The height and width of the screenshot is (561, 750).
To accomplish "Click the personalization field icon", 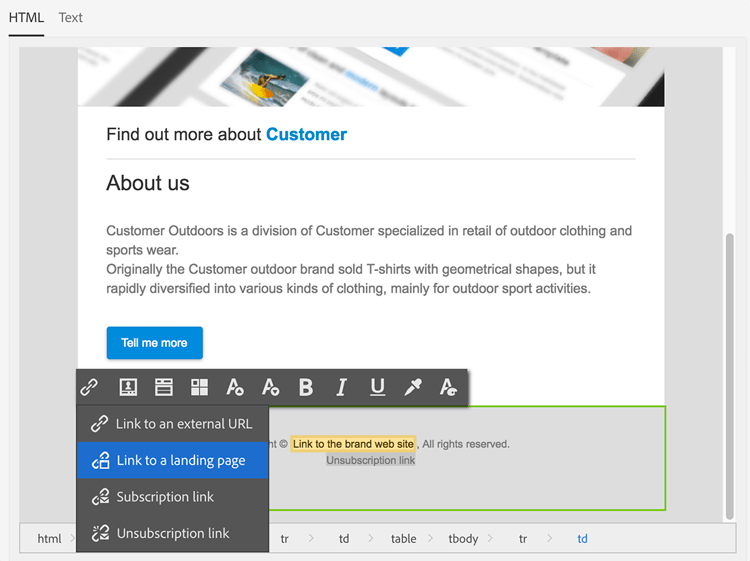I will click(x=127, y=387).
